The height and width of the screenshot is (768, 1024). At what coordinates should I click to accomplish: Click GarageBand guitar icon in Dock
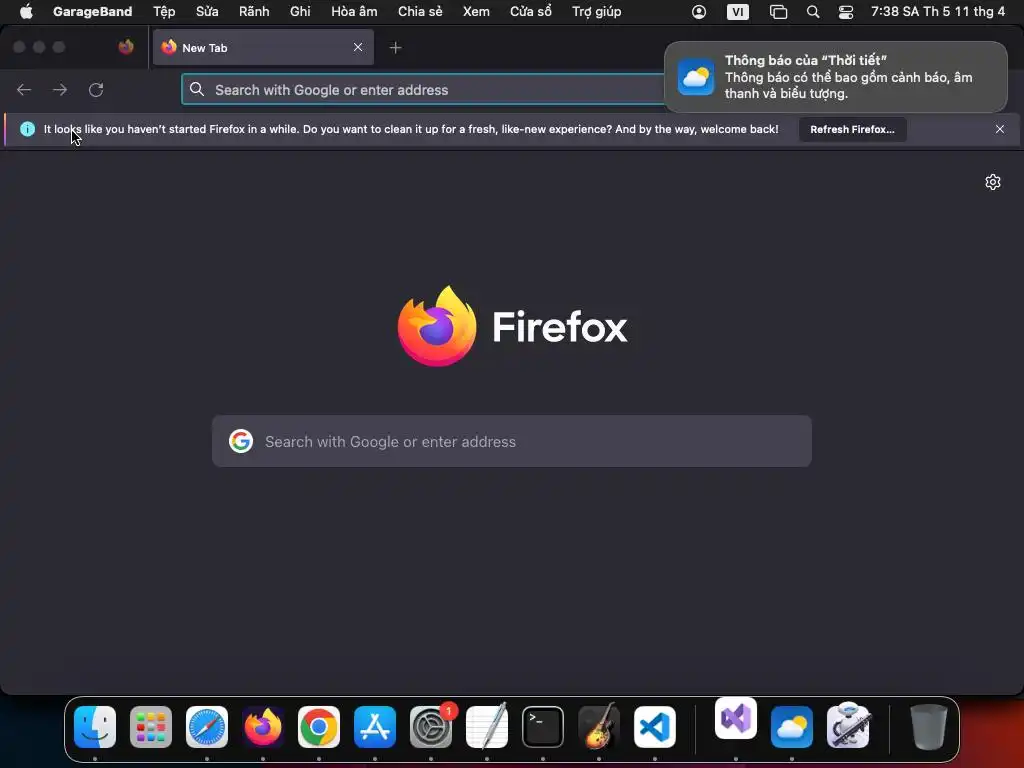click(x=599, y=726)
